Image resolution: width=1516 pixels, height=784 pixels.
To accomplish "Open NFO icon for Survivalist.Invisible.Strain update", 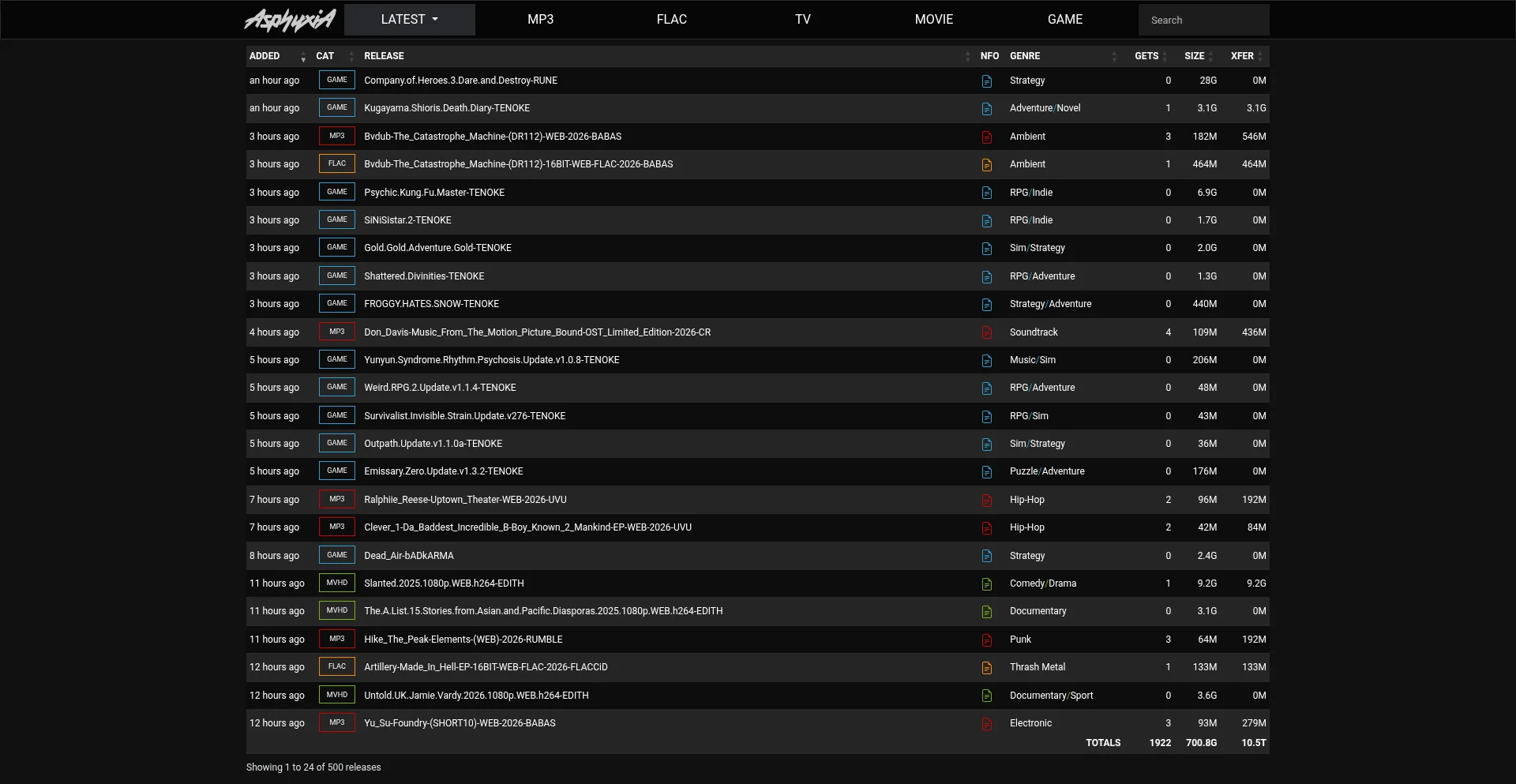I will coord(986,417).
